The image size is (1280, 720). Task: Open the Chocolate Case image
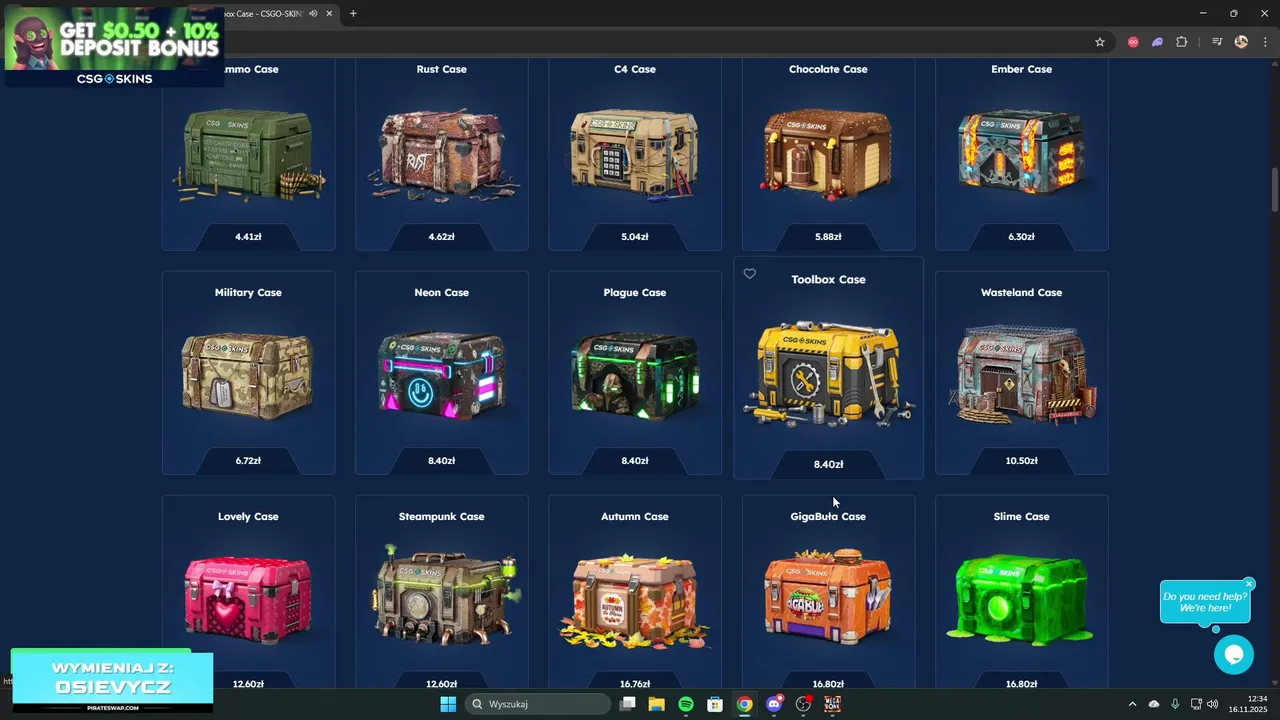pos(828,153)
